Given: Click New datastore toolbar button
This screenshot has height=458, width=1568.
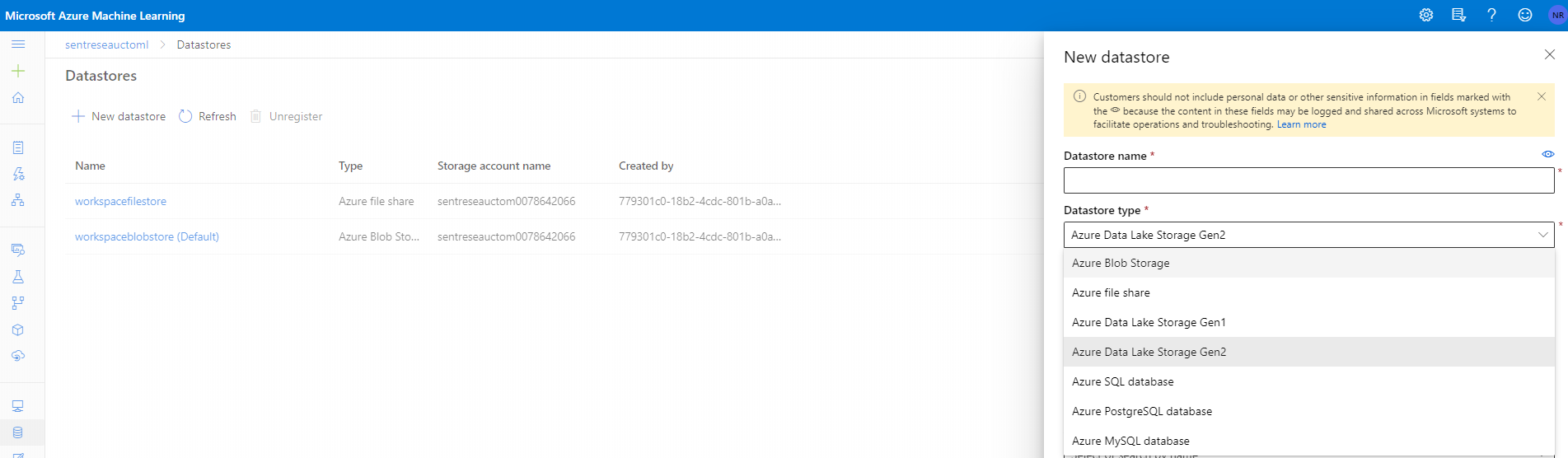Looking at the screenshot, I should click(119, 116).
